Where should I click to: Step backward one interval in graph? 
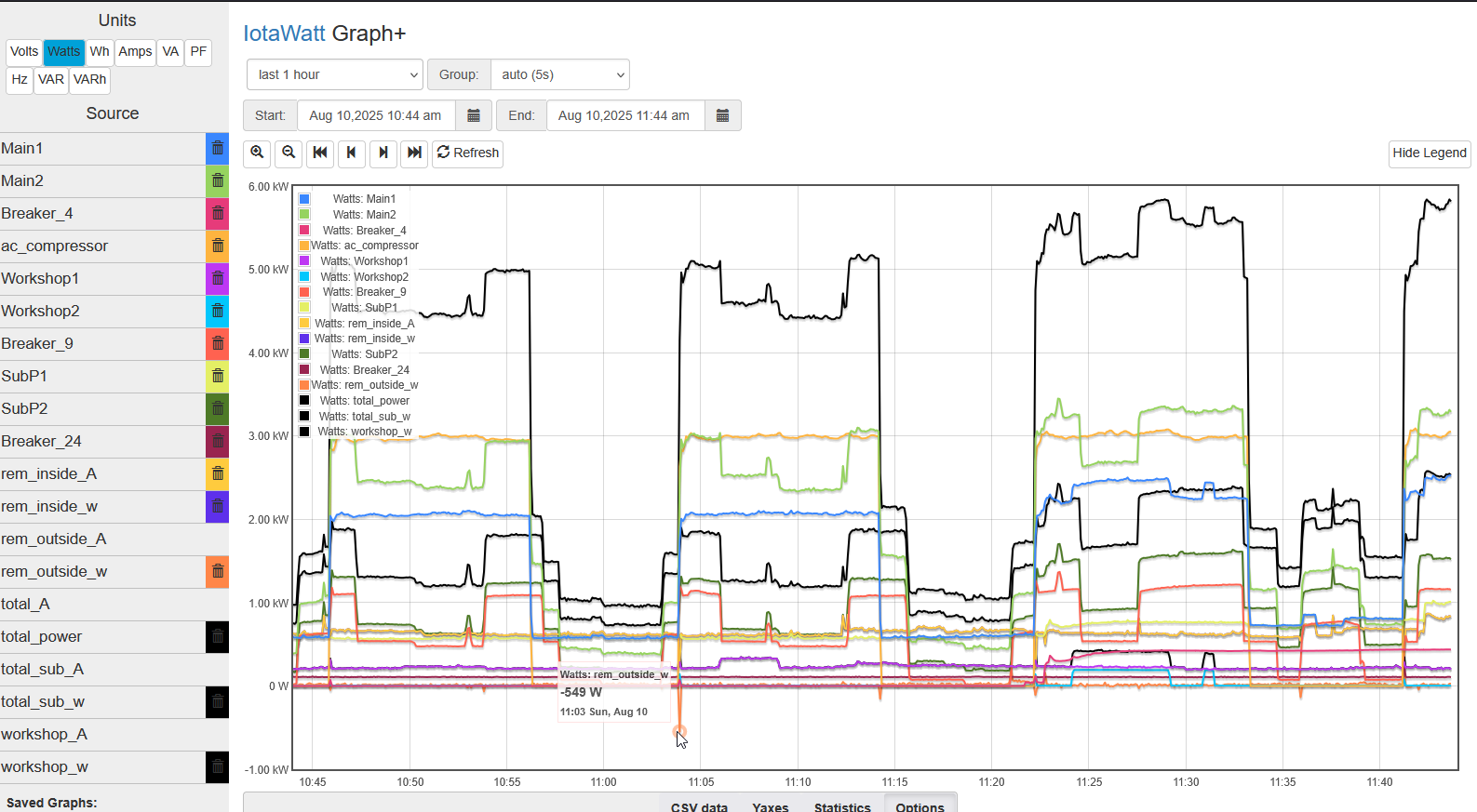(x=352, y=153)
